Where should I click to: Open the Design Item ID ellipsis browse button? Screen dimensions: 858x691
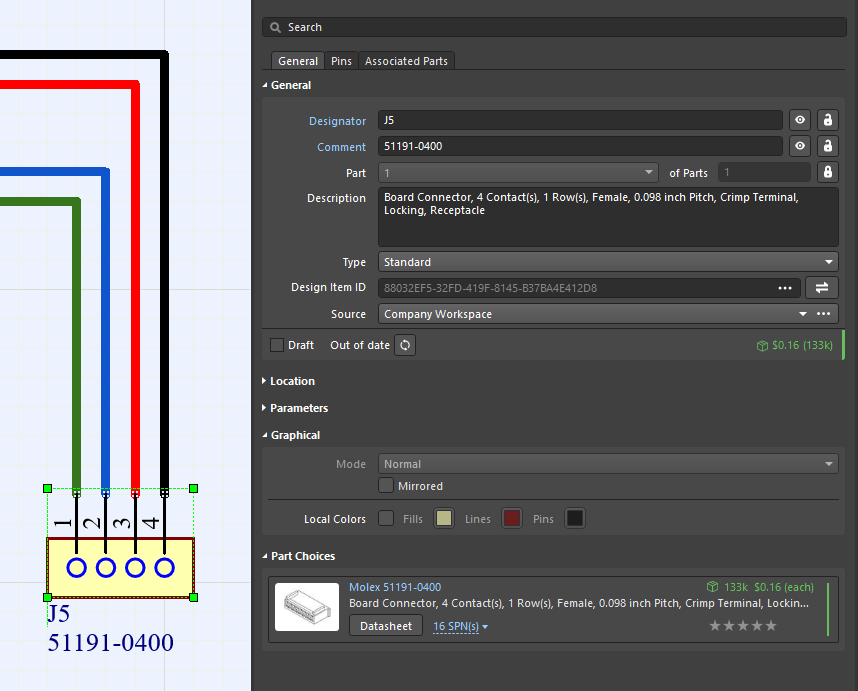click(x=785, y=288)
